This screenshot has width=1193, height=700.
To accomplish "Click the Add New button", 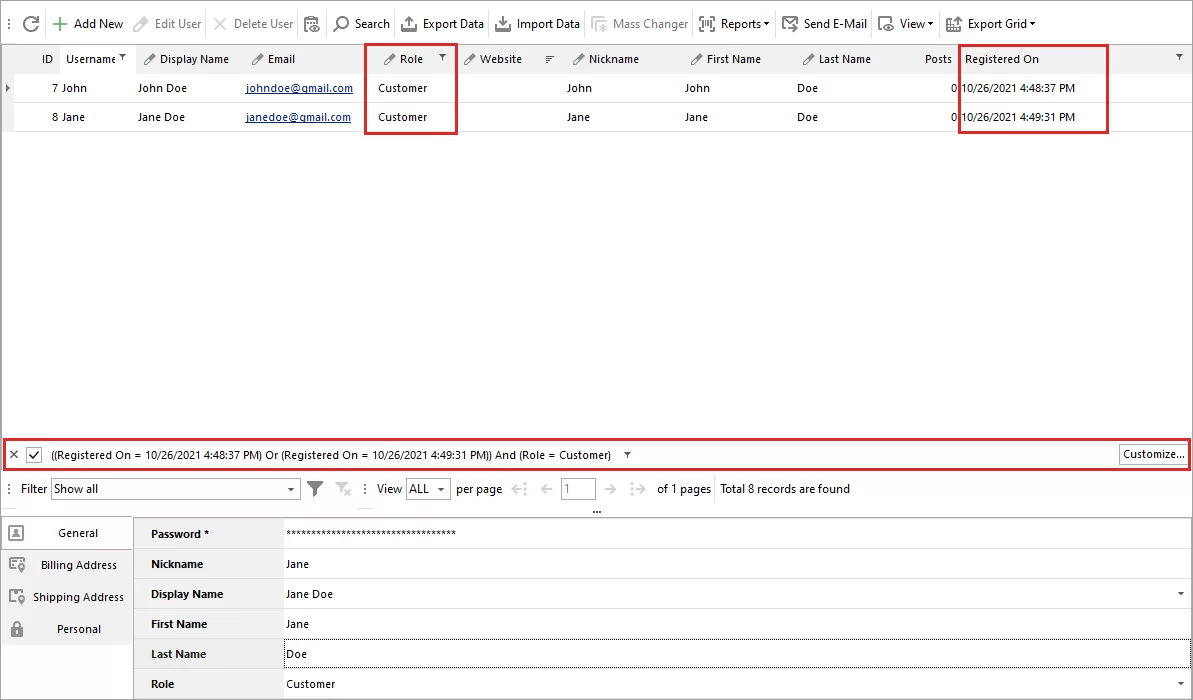I will pyautogui.click(x=88, y=23).
